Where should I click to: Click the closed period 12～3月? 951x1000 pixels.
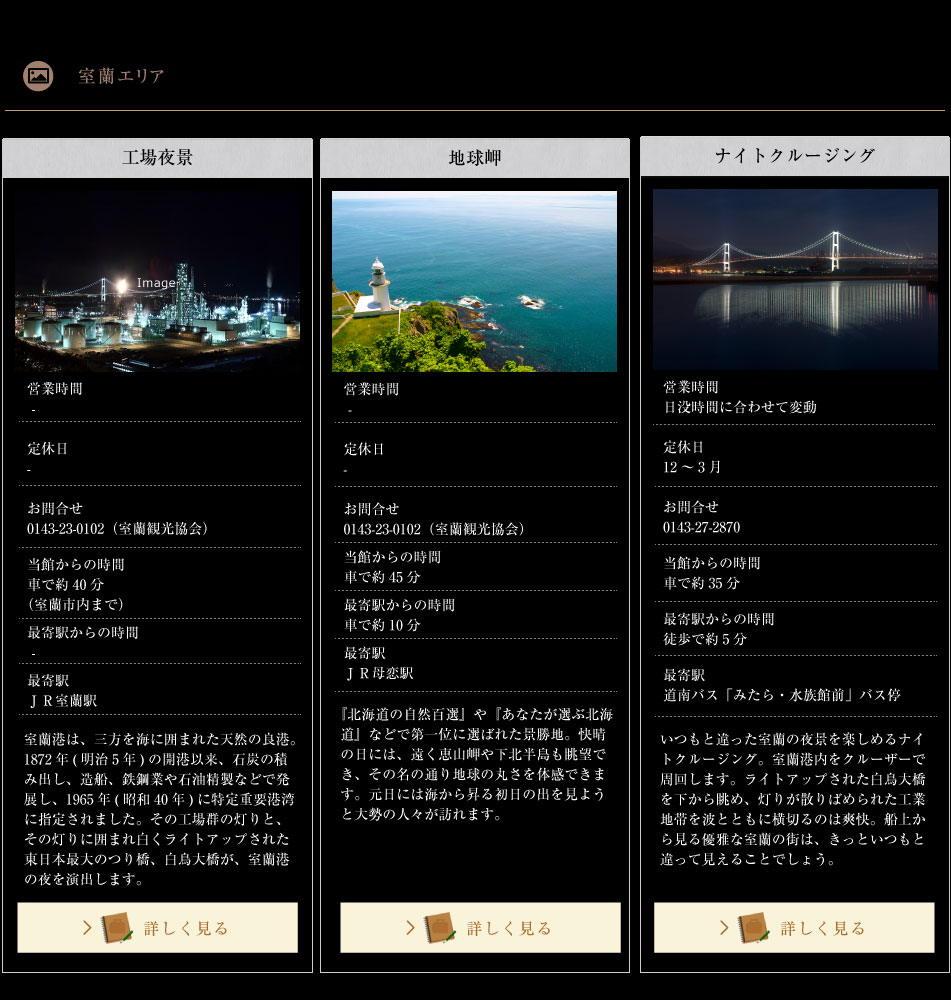click(692, 467)
